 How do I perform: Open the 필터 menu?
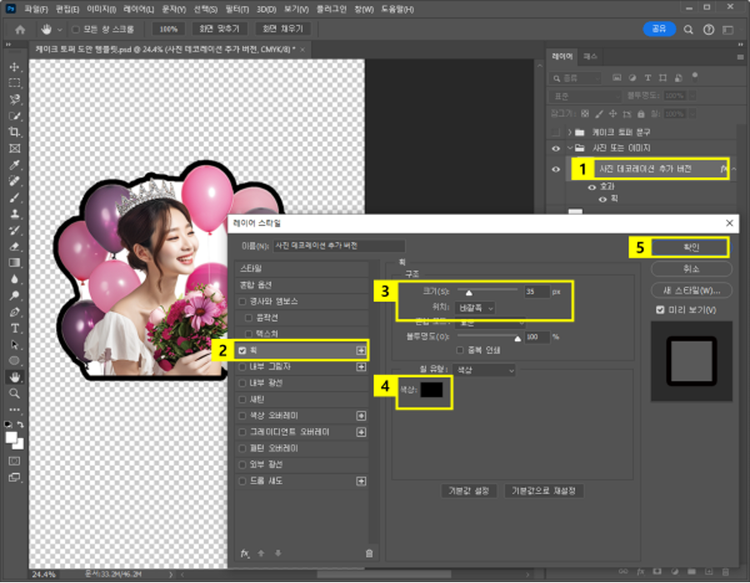coord(237,9)
